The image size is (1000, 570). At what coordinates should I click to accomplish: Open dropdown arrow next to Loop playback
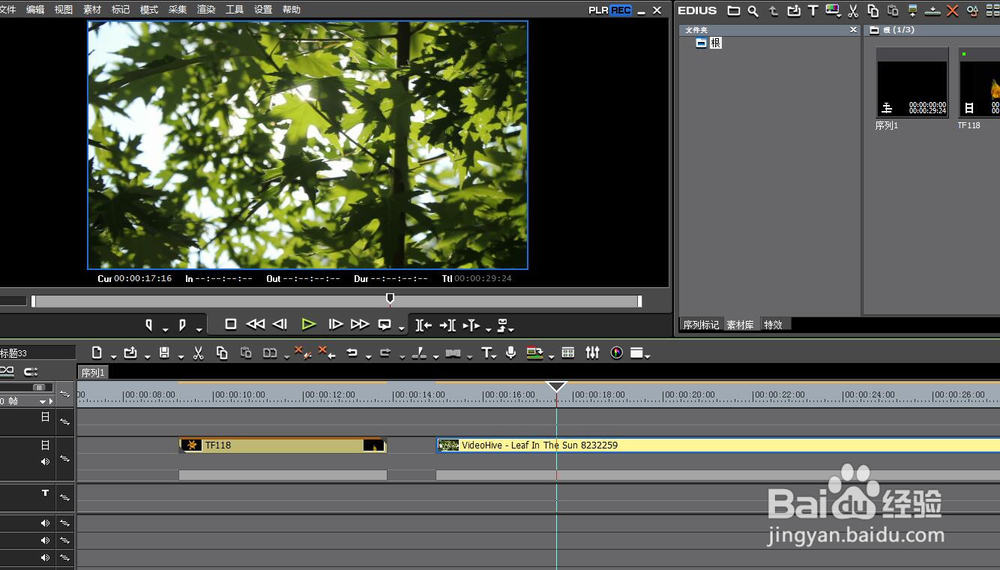[x=401, y=329]
